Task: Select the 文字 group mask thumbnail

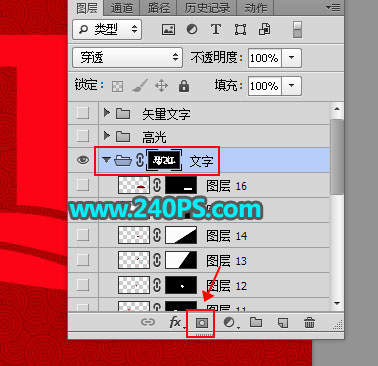Action: tap(164, 161)
